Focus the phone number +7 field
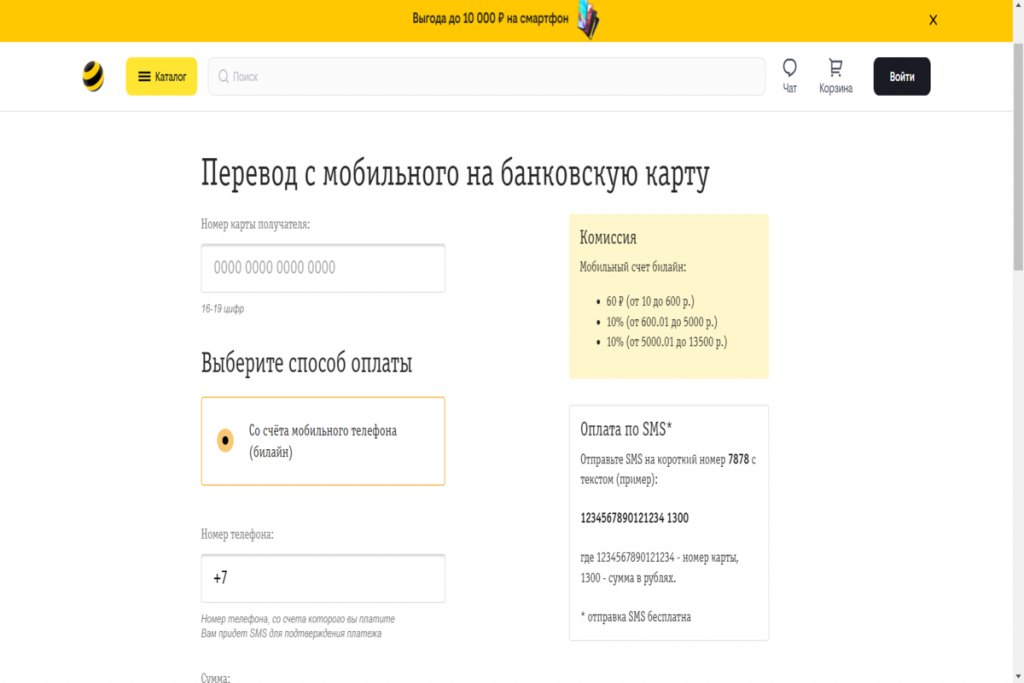 coord(323,578)
